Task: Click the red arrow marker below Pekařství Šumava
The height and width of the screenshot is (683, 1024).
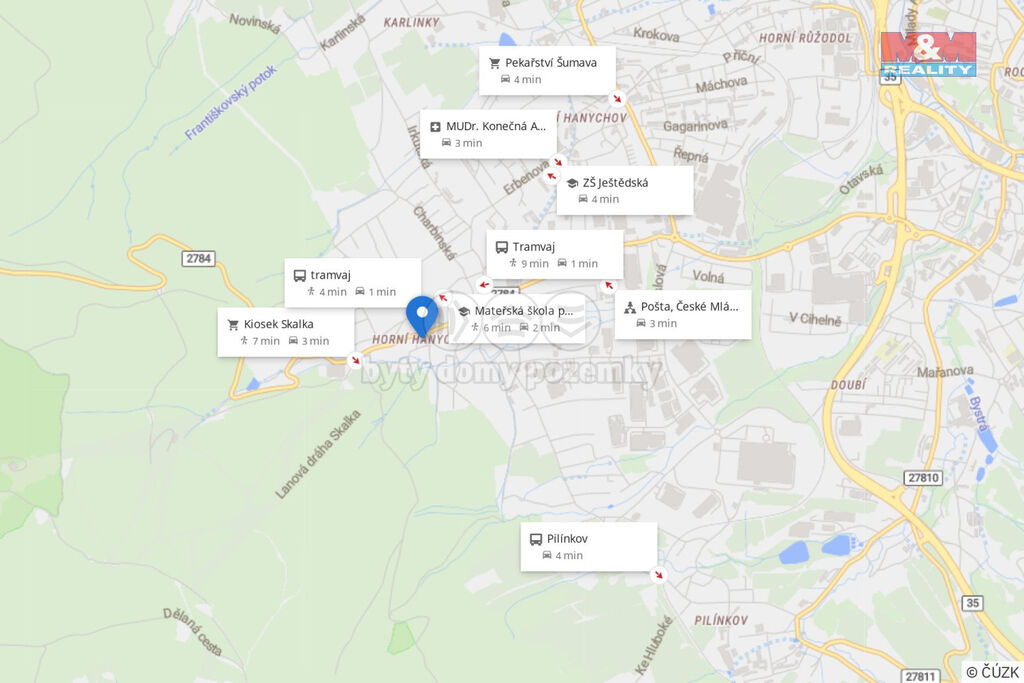Action: (x=616, y=99)
